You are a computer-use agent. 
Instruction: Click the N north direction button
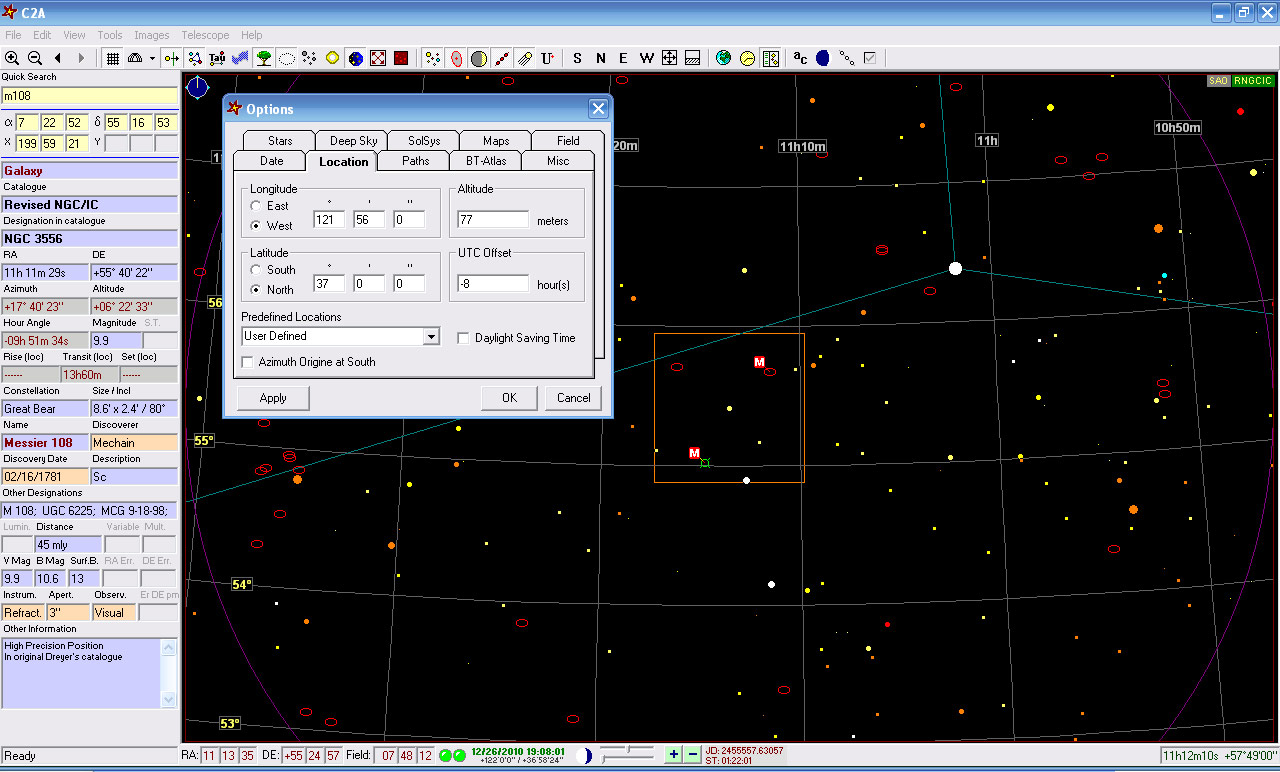600,58
